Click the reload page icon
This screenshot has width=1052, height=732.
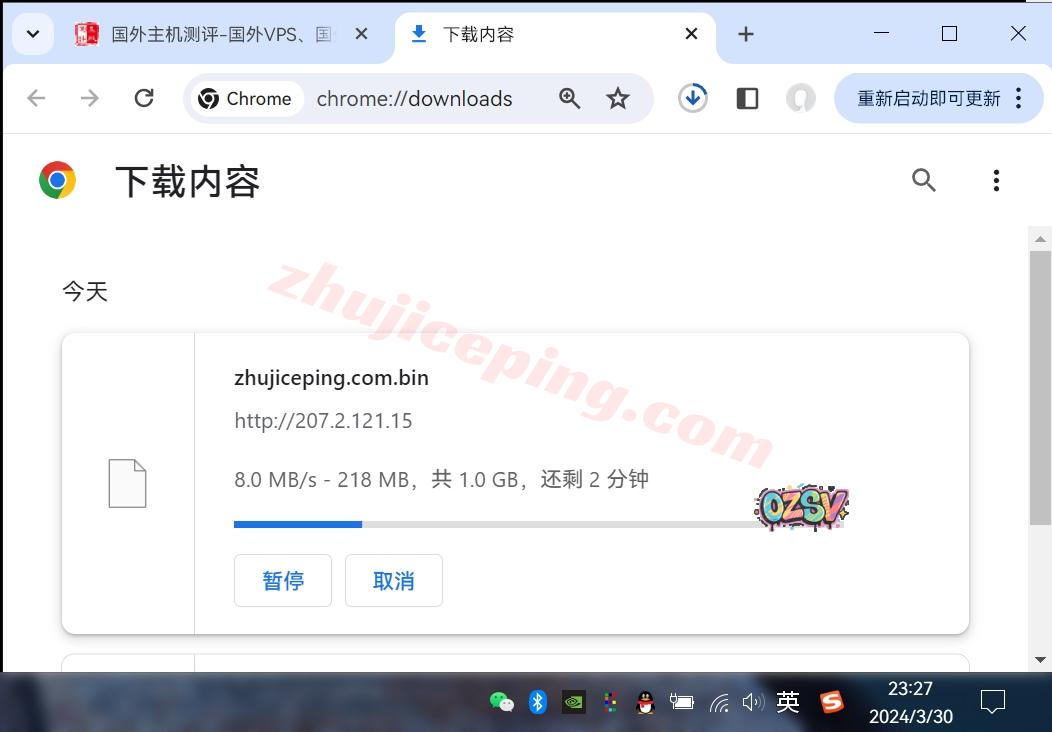(144, 98)
